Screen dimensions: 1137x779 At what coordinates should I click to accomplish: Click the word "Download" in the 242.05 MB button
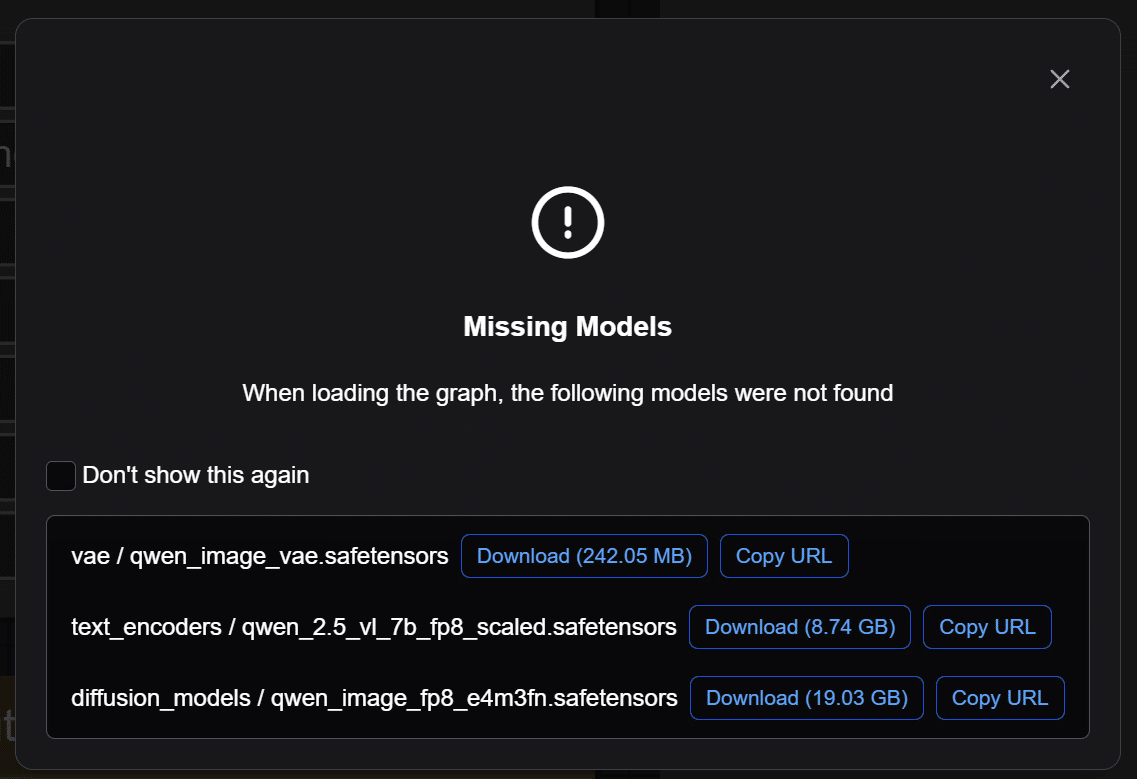(523, 556)
